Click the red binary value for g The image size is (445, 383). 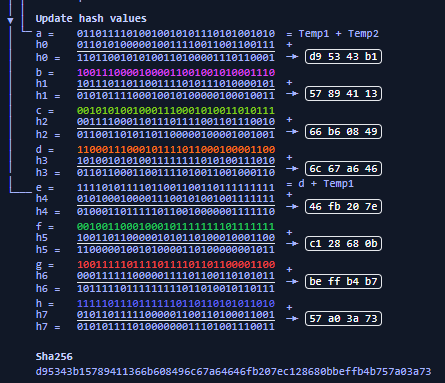tap(176, 265)
